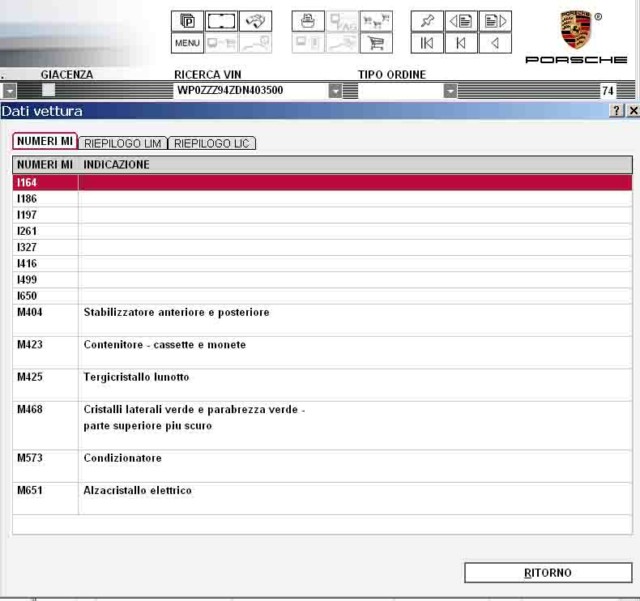
Task: Open the TIPO ORDINE dropdown
Action: [450, 91]
